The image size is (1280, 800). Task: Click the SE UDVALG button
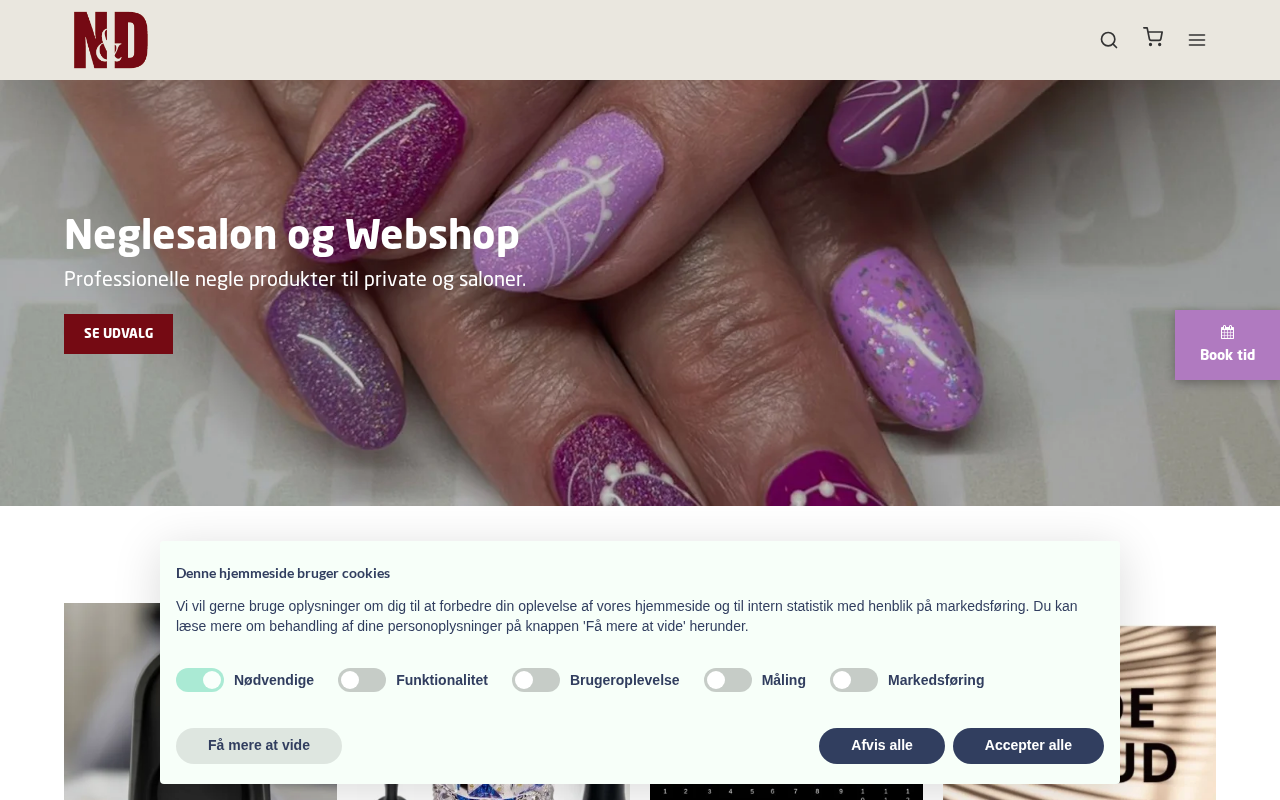(118, 334)
